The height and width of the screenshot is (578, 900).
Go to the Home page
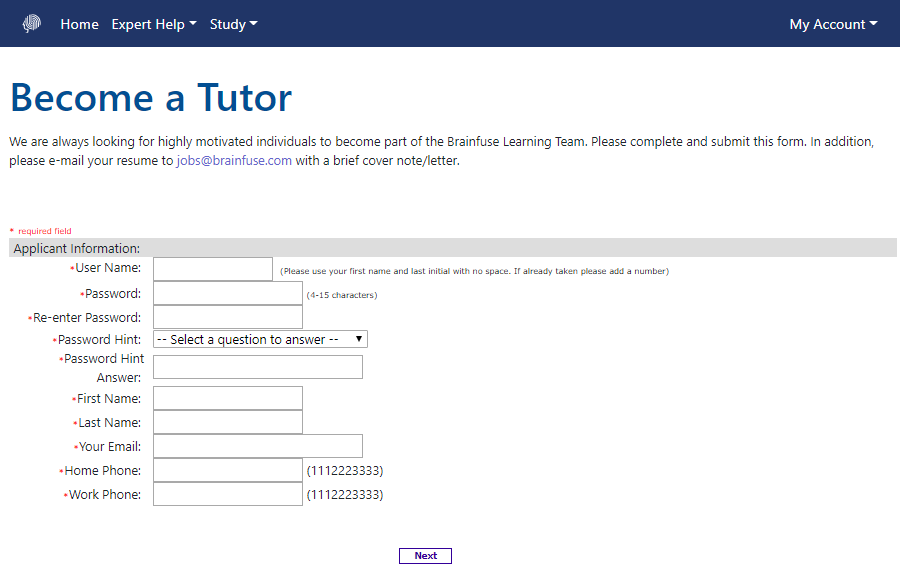pyautogui.click(x=79, y=24)
